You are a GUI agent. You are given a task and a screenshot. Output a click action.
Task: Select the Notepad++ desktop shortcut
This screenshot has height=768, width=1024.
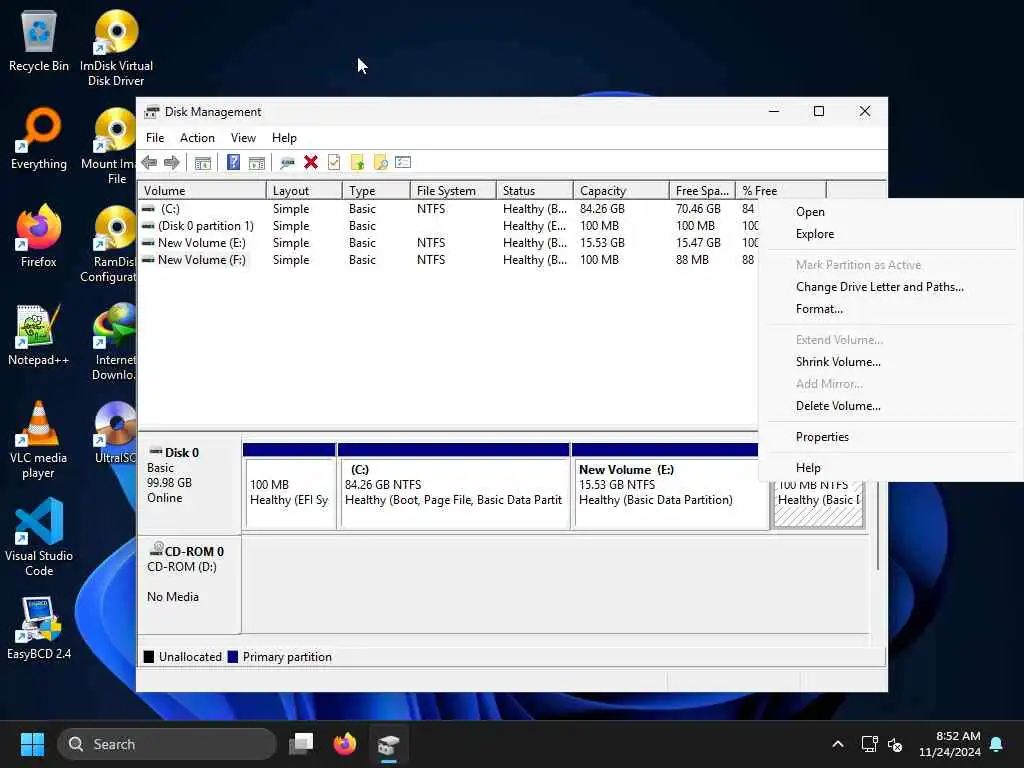[x=39, y=334]
